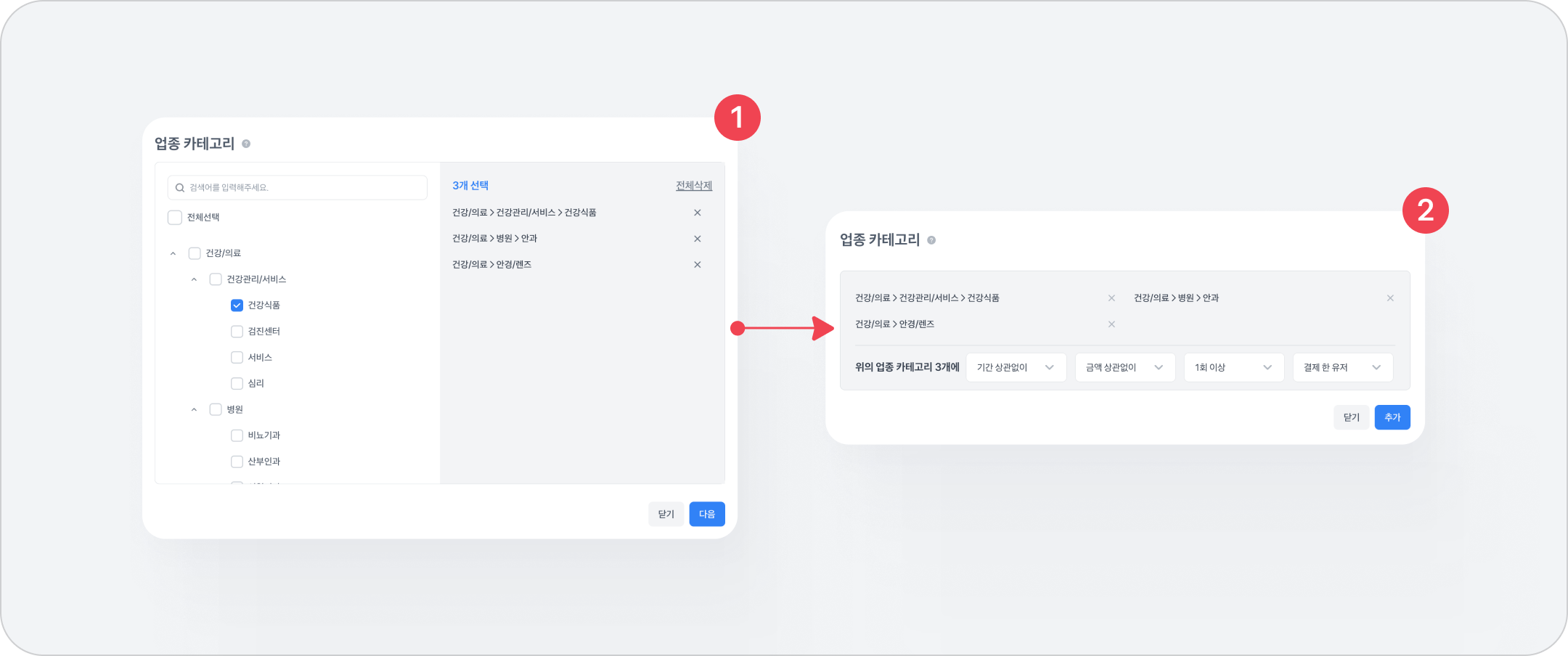The image size is (1568, 656).
Task: Check the 전체선택 checkbox
Action: point(175,218)
